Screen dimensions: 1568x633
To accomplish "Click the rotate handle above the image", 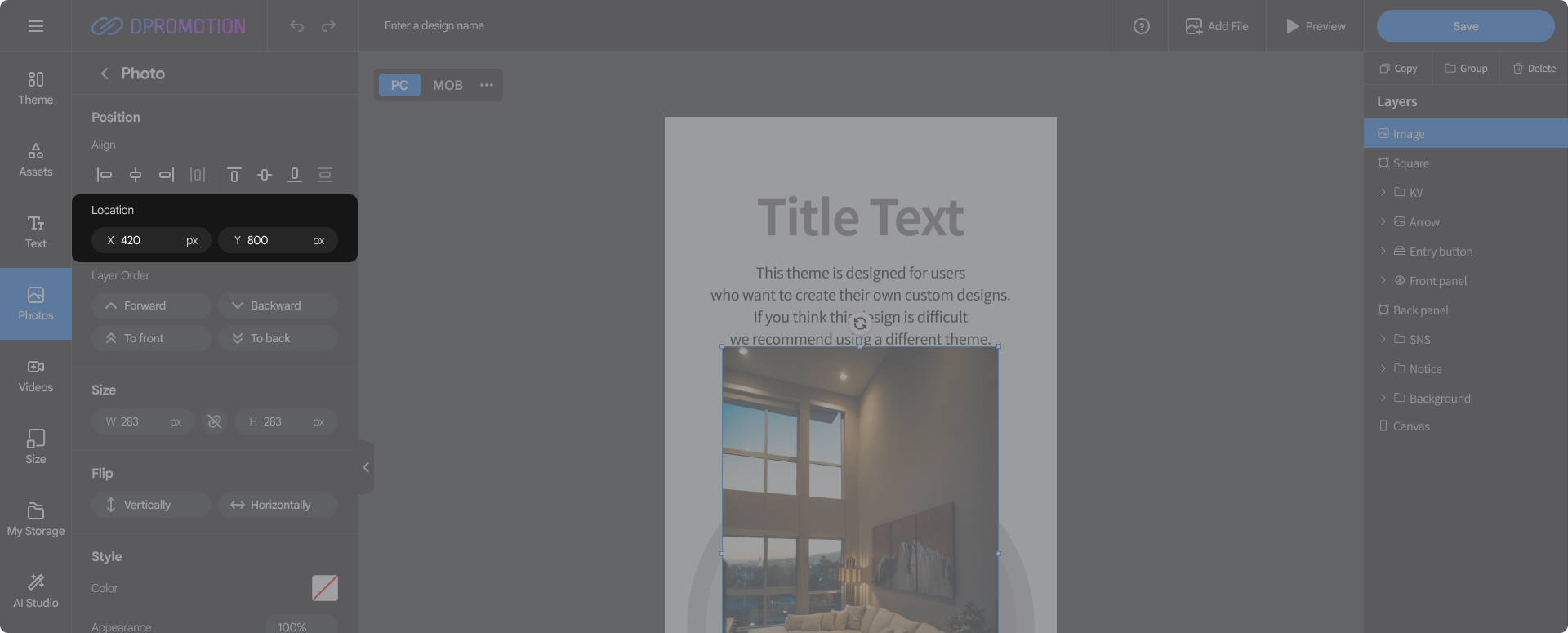I will [x=860, y=323].
